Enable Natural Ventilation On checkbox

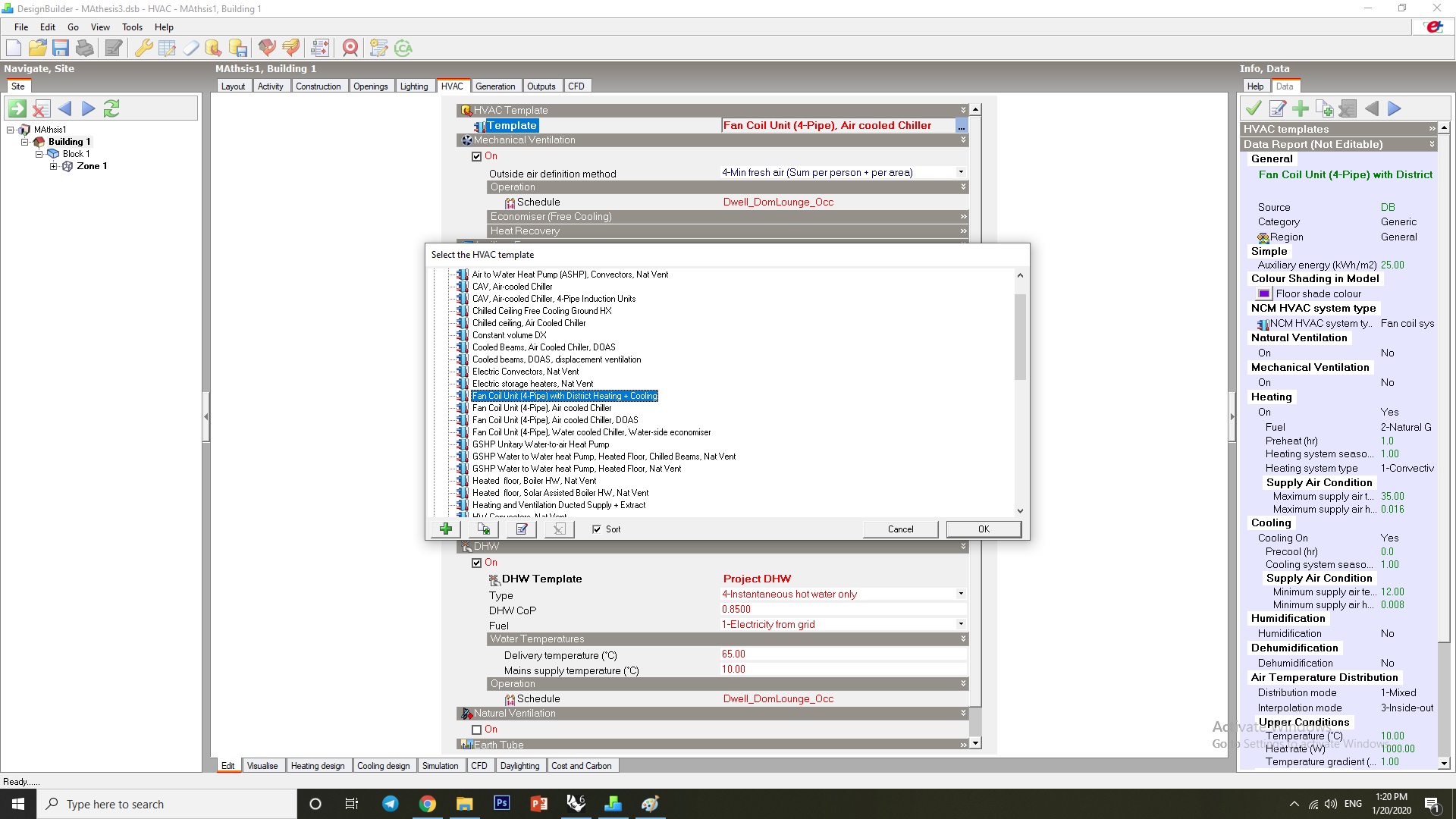tap(476, 730)
